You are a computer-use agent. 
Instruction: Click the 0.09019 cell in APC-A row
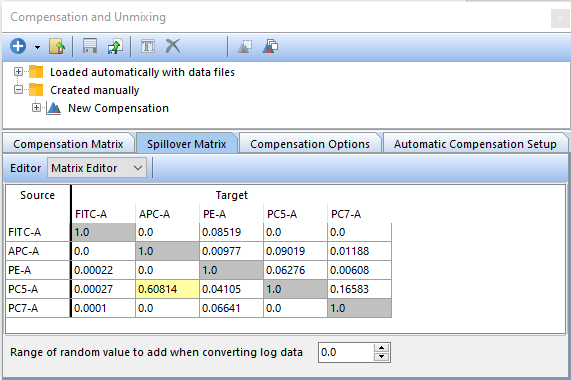(295, 251)
